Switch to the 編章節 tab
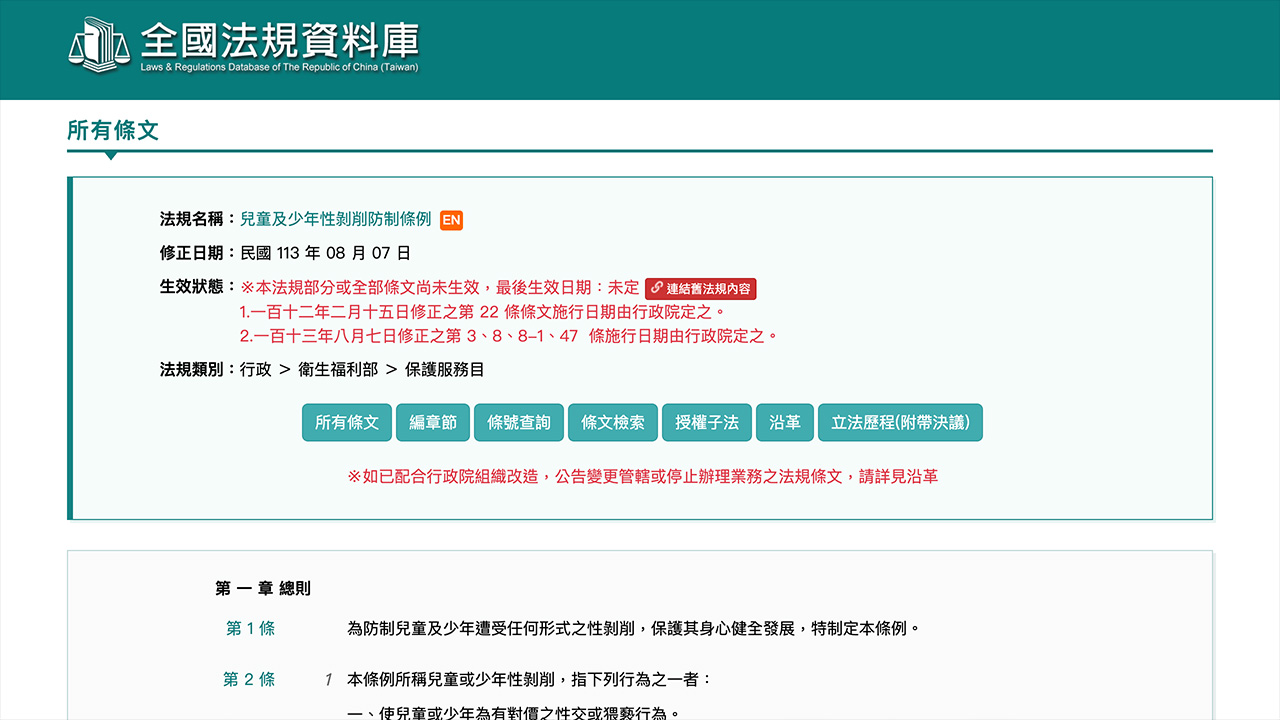 [x=433, y=423]
